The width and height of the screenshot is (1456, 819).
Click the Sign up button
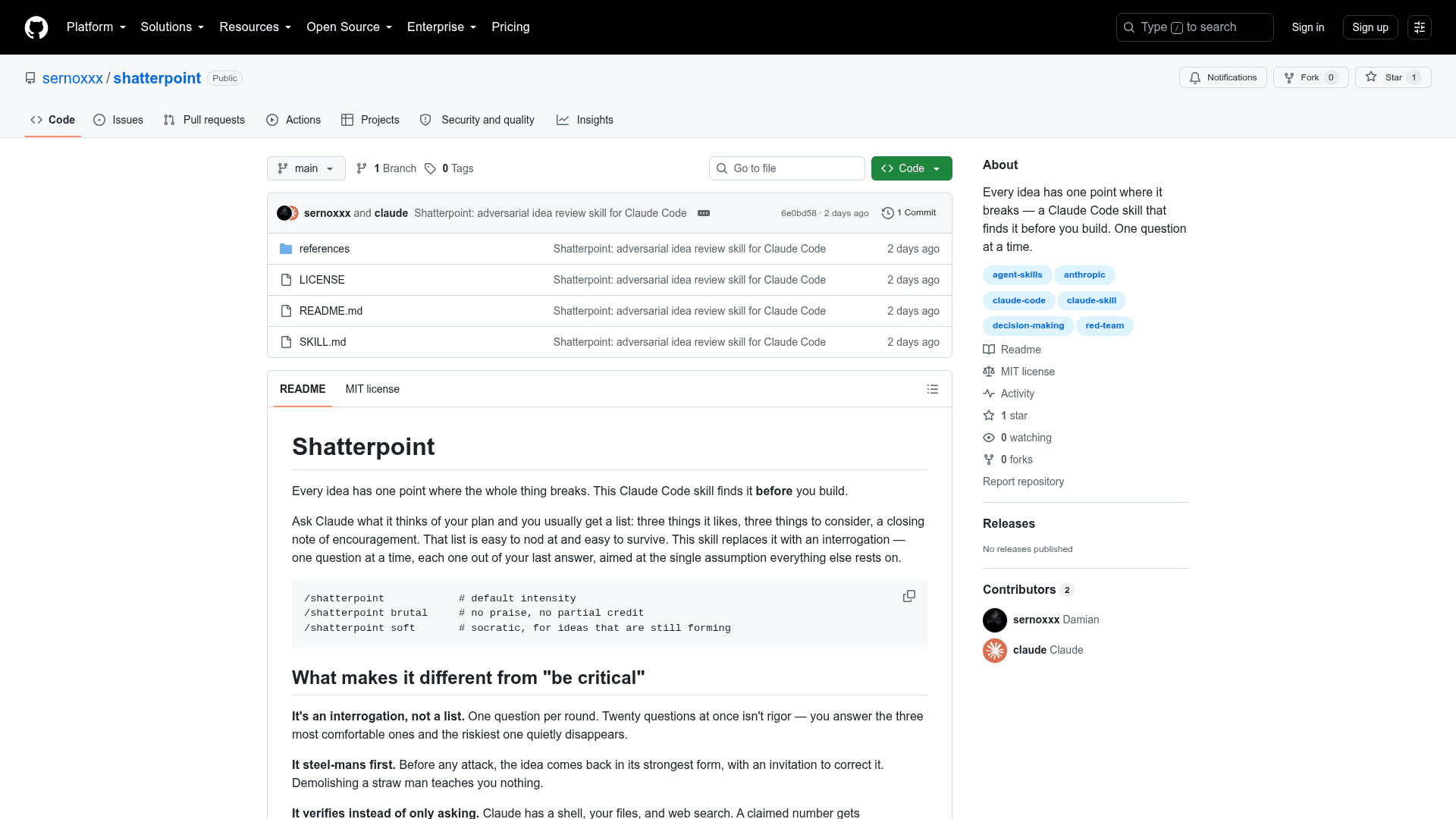point(1370,27)
